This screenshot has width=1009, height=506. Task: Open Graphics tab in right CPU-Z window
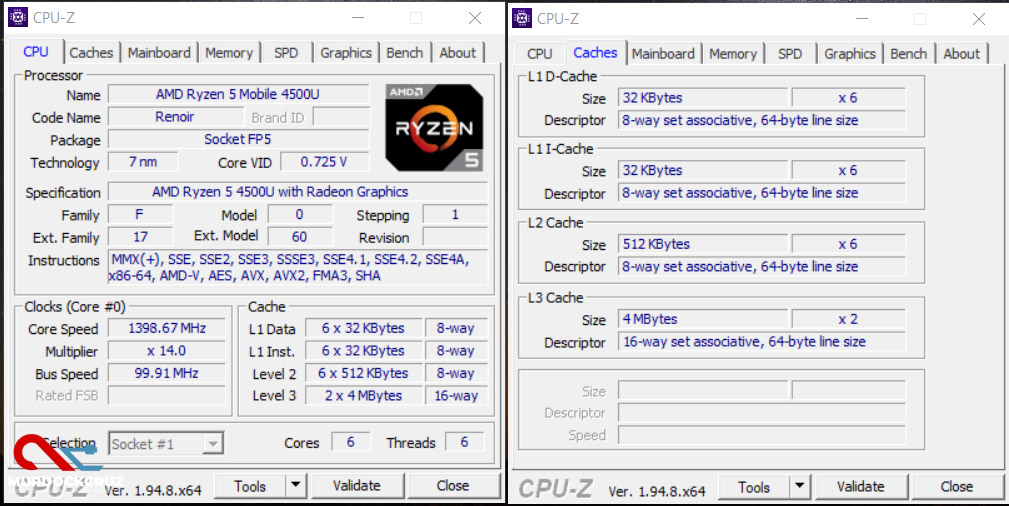click(850, 53)
